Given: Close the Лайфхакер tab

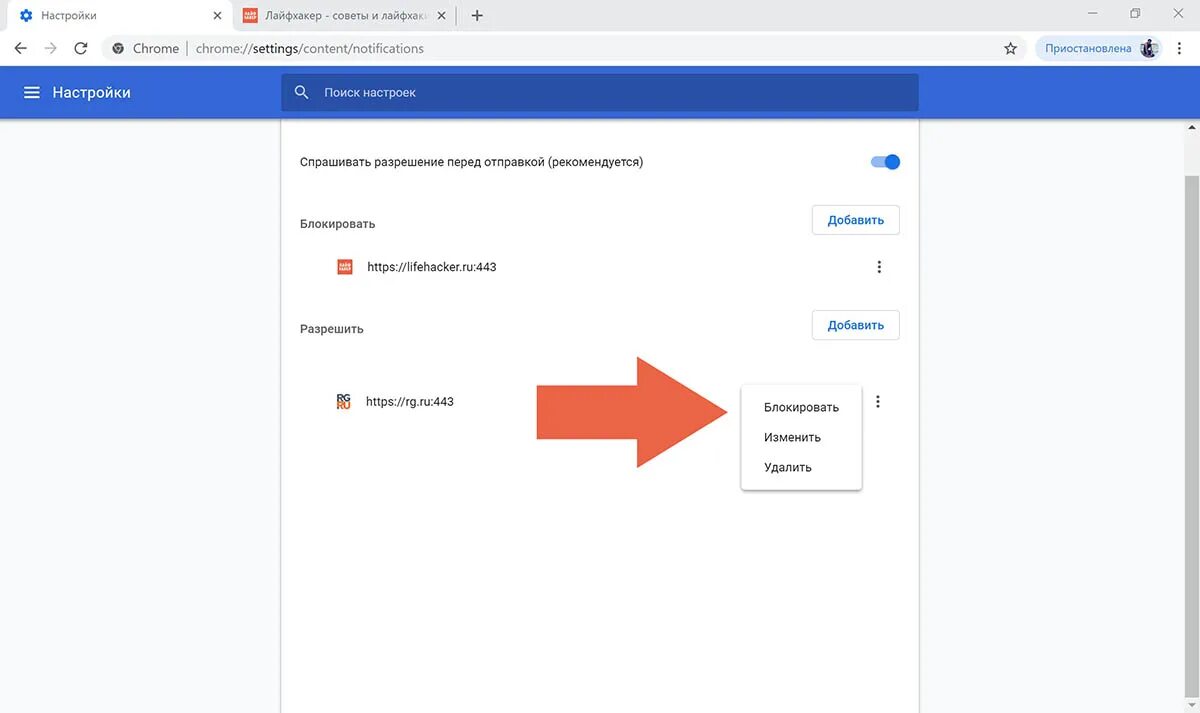Looking at the screenshot, I should coord(441,16).
